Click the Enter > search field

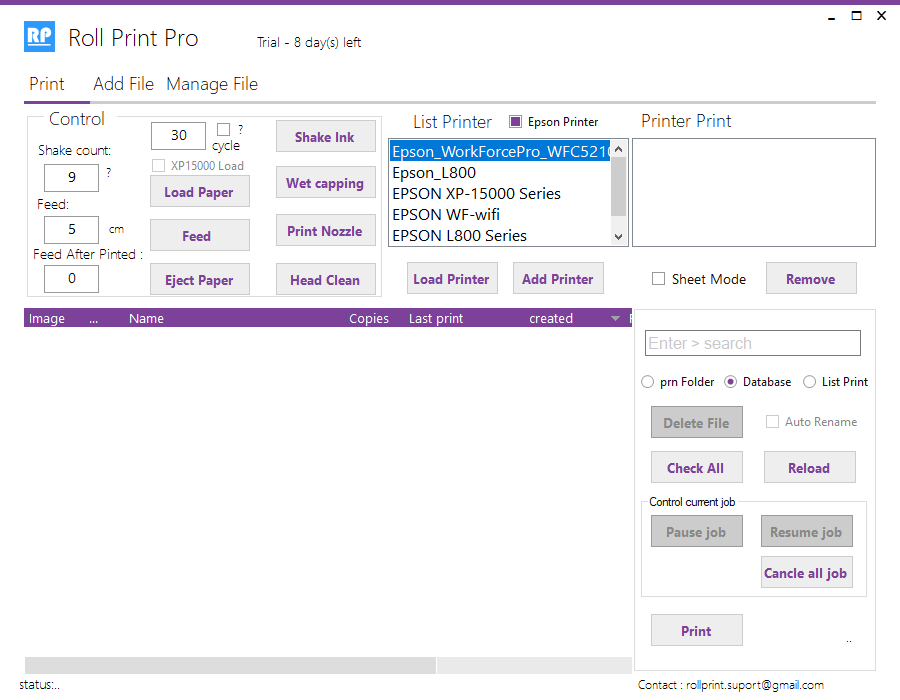[x=752, y=343]
